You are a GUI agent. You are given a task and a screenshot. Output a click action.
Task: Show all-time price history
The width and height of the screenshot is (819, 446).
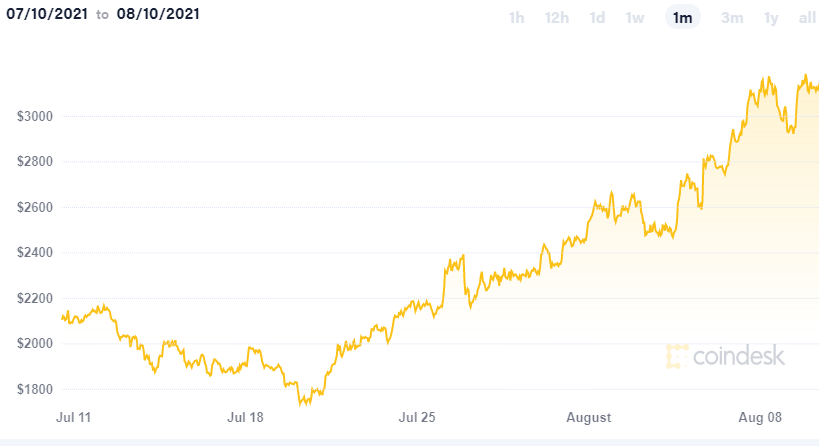coord(807,18)
